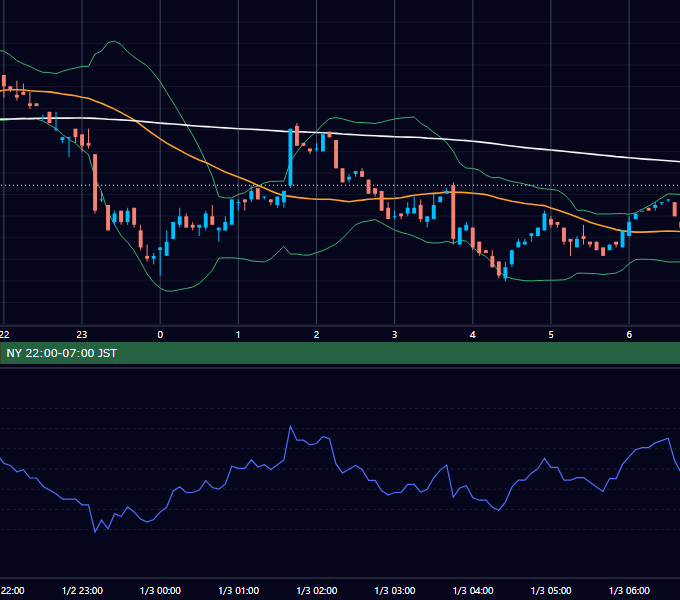Screen dimensions: 680x600
Task: Select the '1/3 05:00' time axis label
Action: (551, 590)
